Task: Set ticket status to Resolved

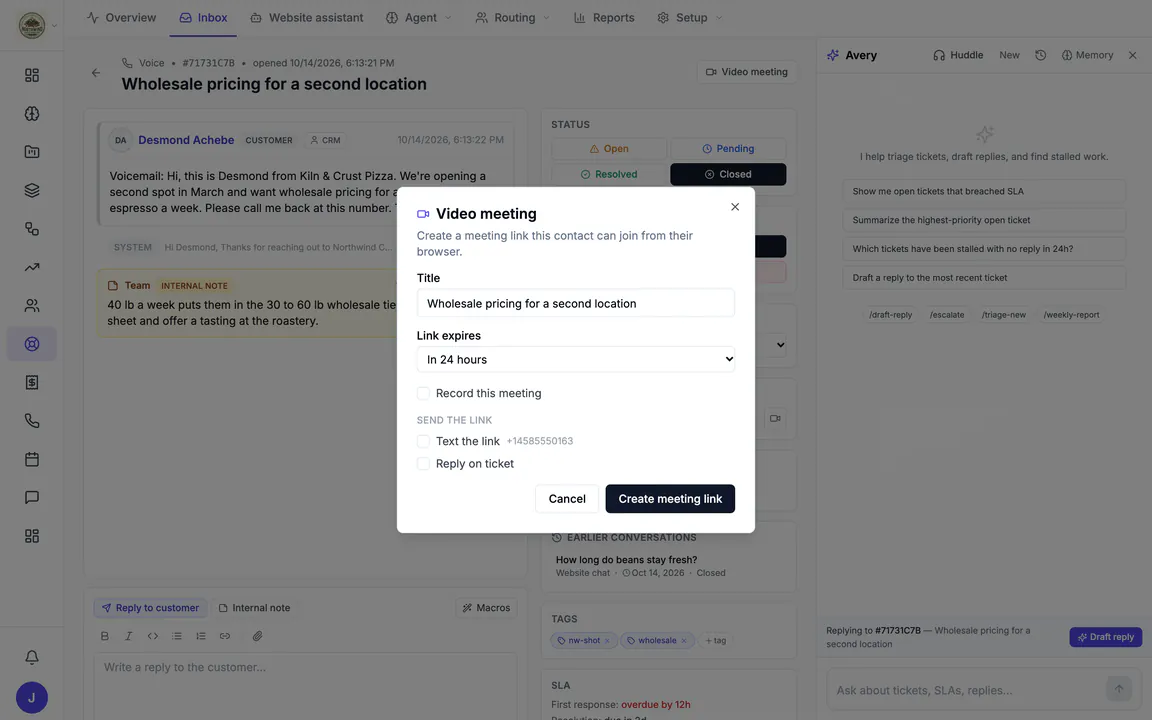Action: 609,174
